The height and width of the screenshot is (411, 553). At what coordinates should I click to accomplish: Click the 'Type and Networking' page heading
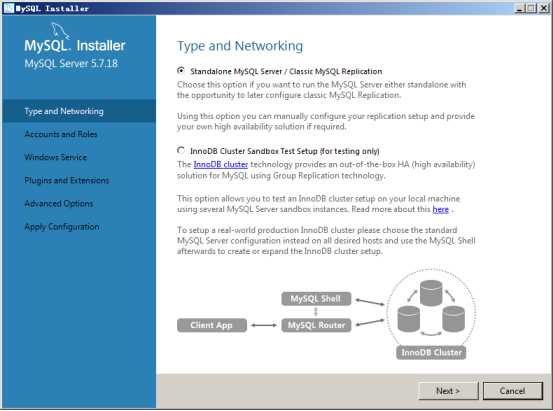(x=240, y=46)
